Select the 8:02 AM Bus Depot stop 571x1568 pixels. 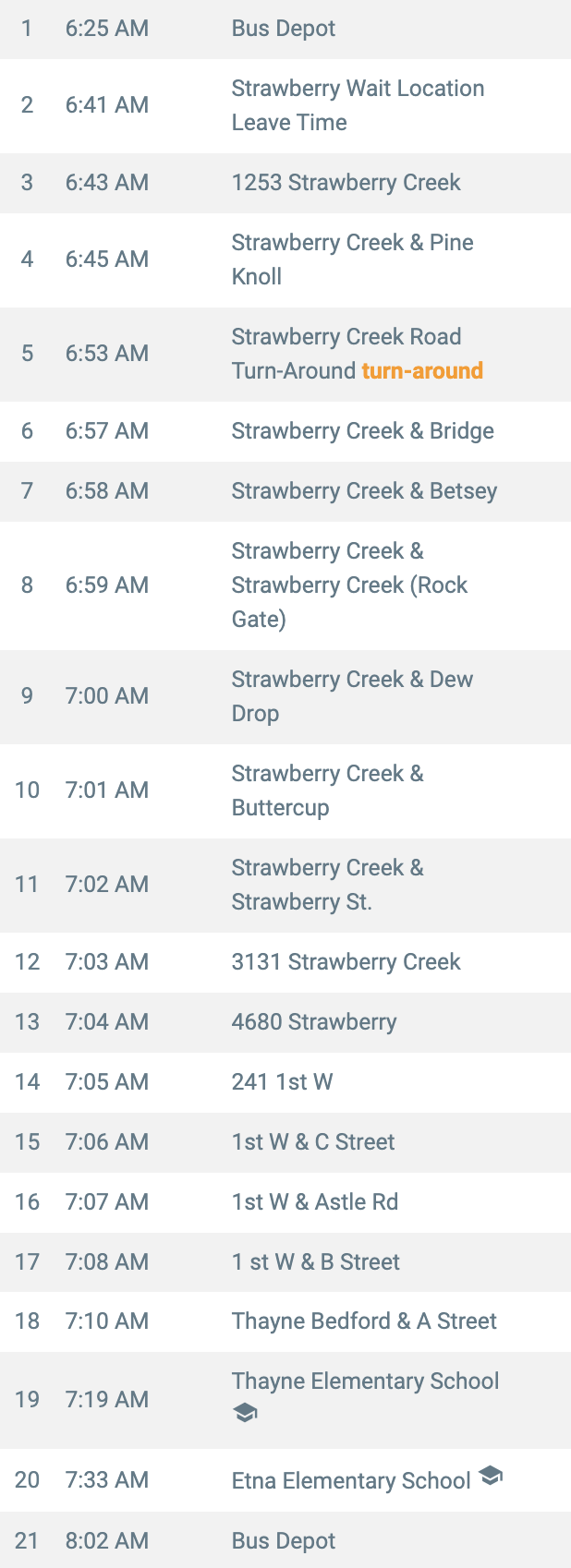tap(285, 1540)
